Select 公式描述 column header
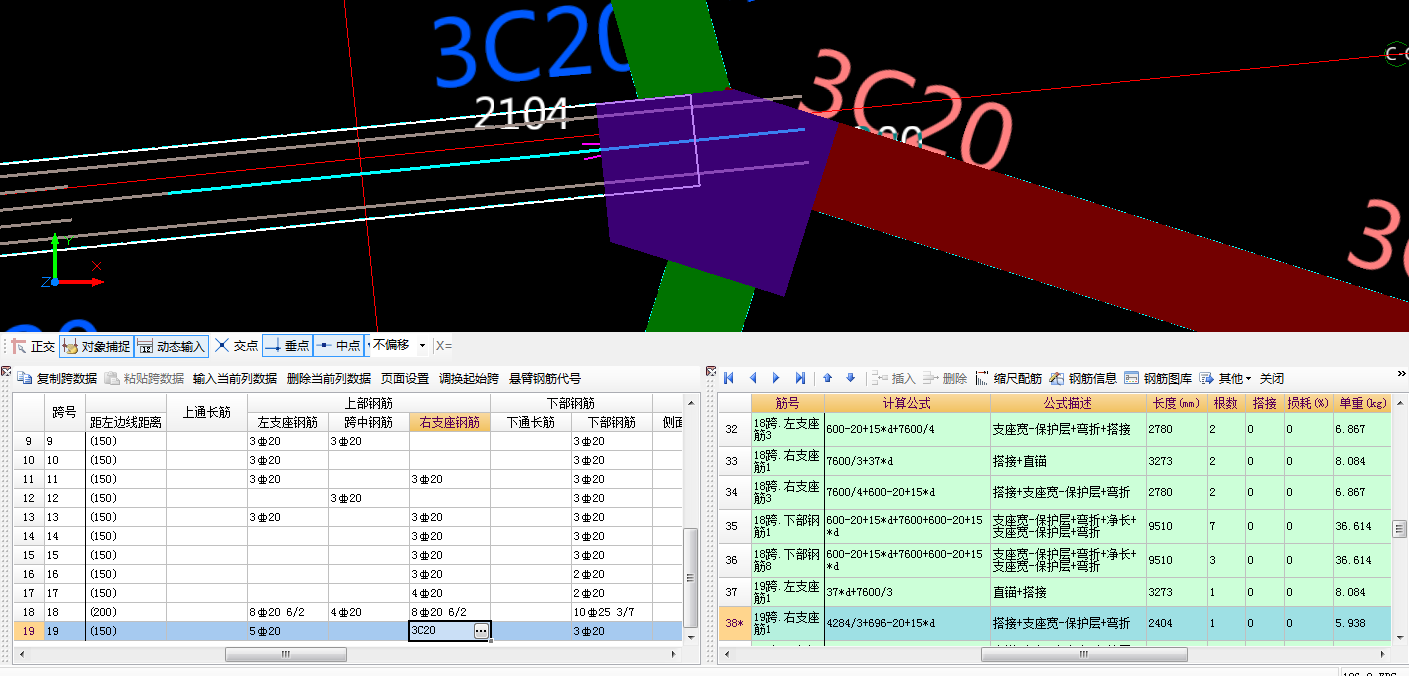This screenshot has width=1409, height=676. (x=1068, y=403)
